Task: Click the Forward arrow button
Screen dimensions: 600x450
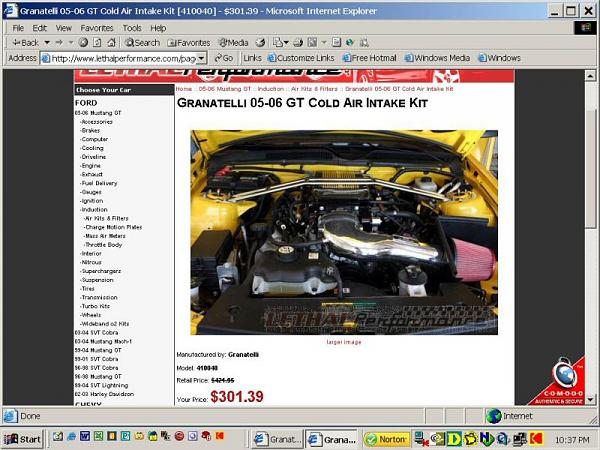Action: [x=59, y=42]
